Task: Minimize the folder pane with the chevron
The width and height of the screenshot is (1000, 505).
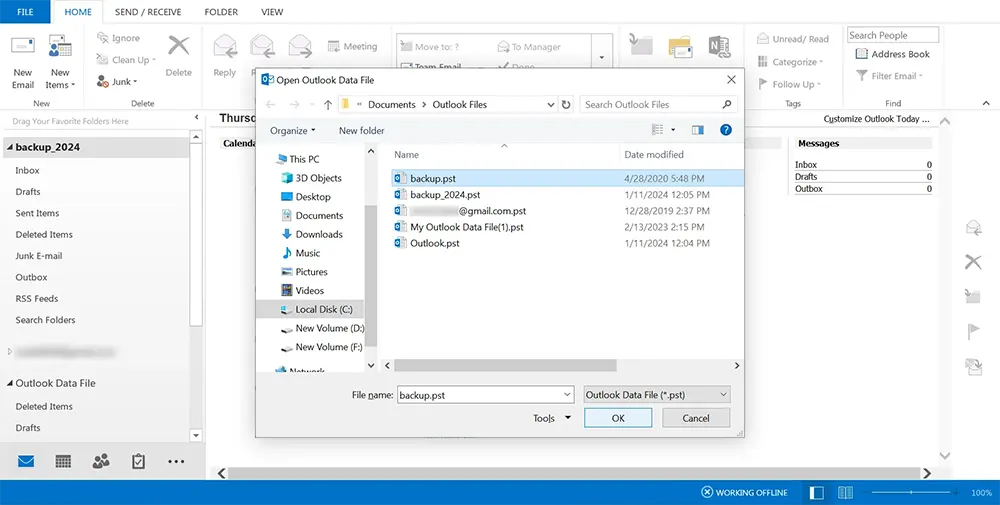Action: 196,117
